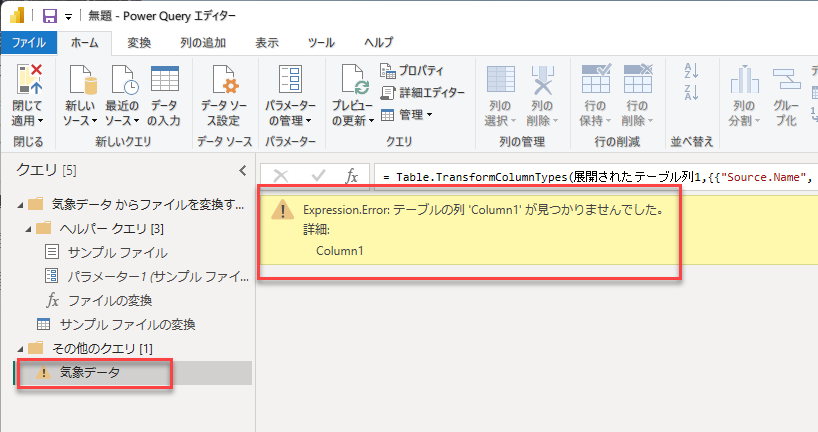Click 行の保持 (Keep Rows) icon
818x432 pixels.
tap(596, 79)
